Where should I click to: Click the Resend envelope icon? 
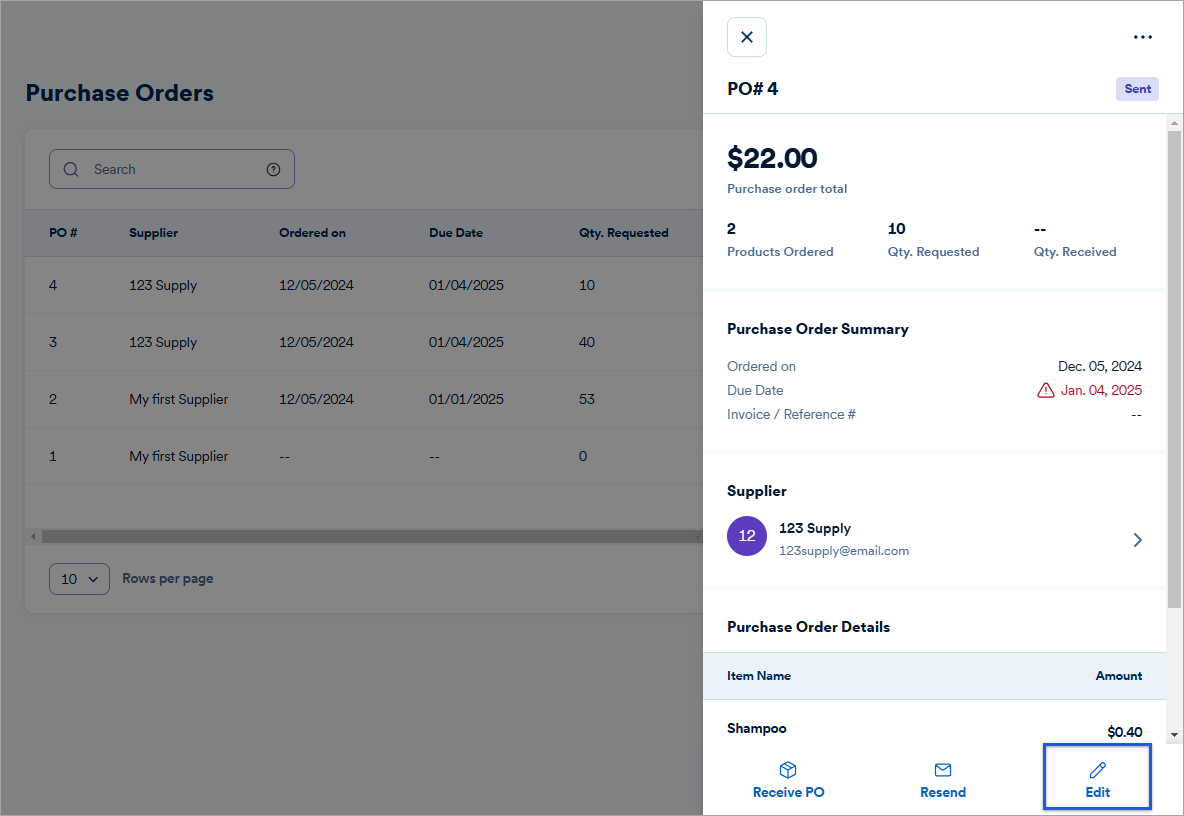[942, 768]
